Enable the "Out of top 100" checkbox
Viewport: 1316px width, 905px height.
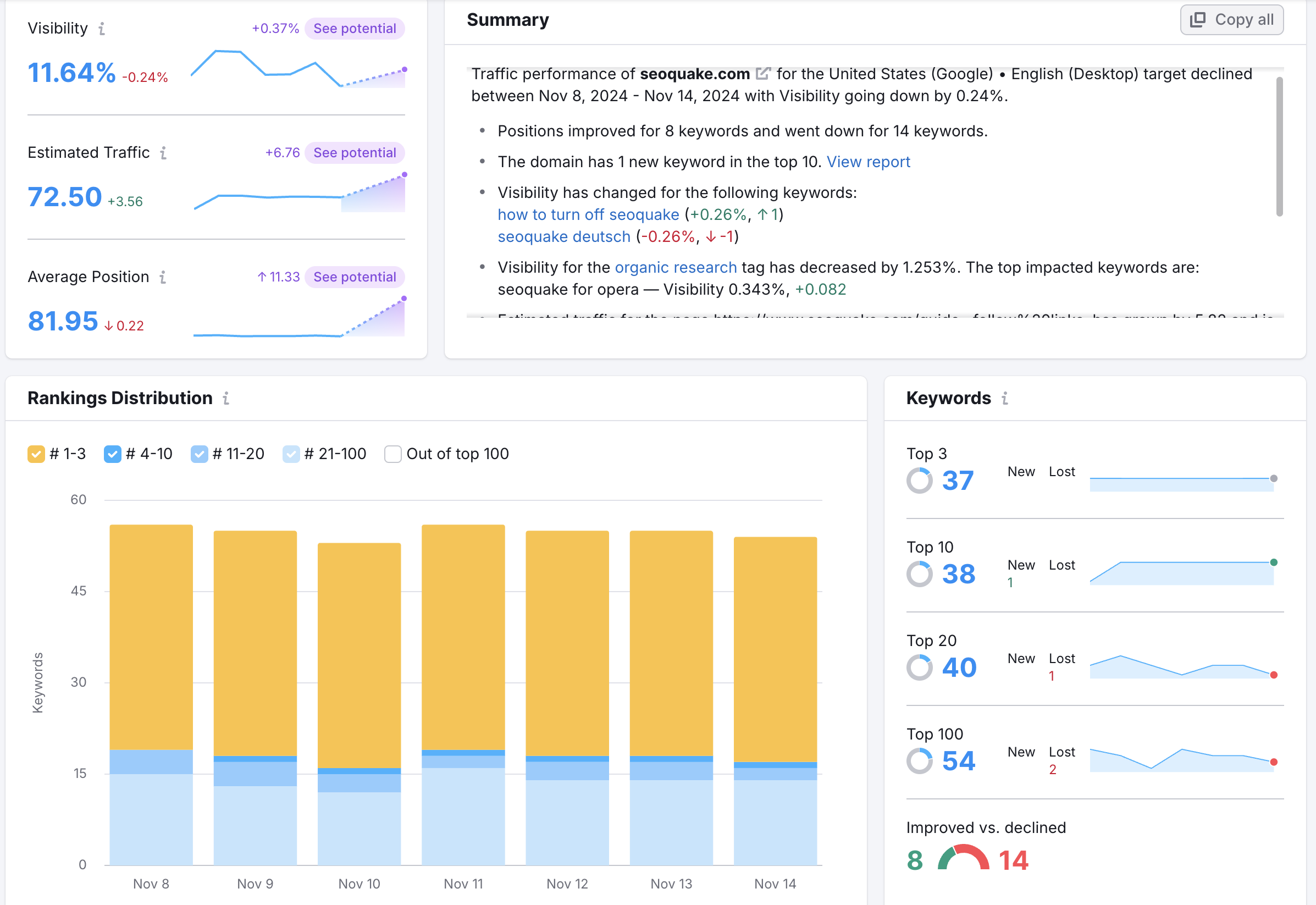click(x=392, y=454)
